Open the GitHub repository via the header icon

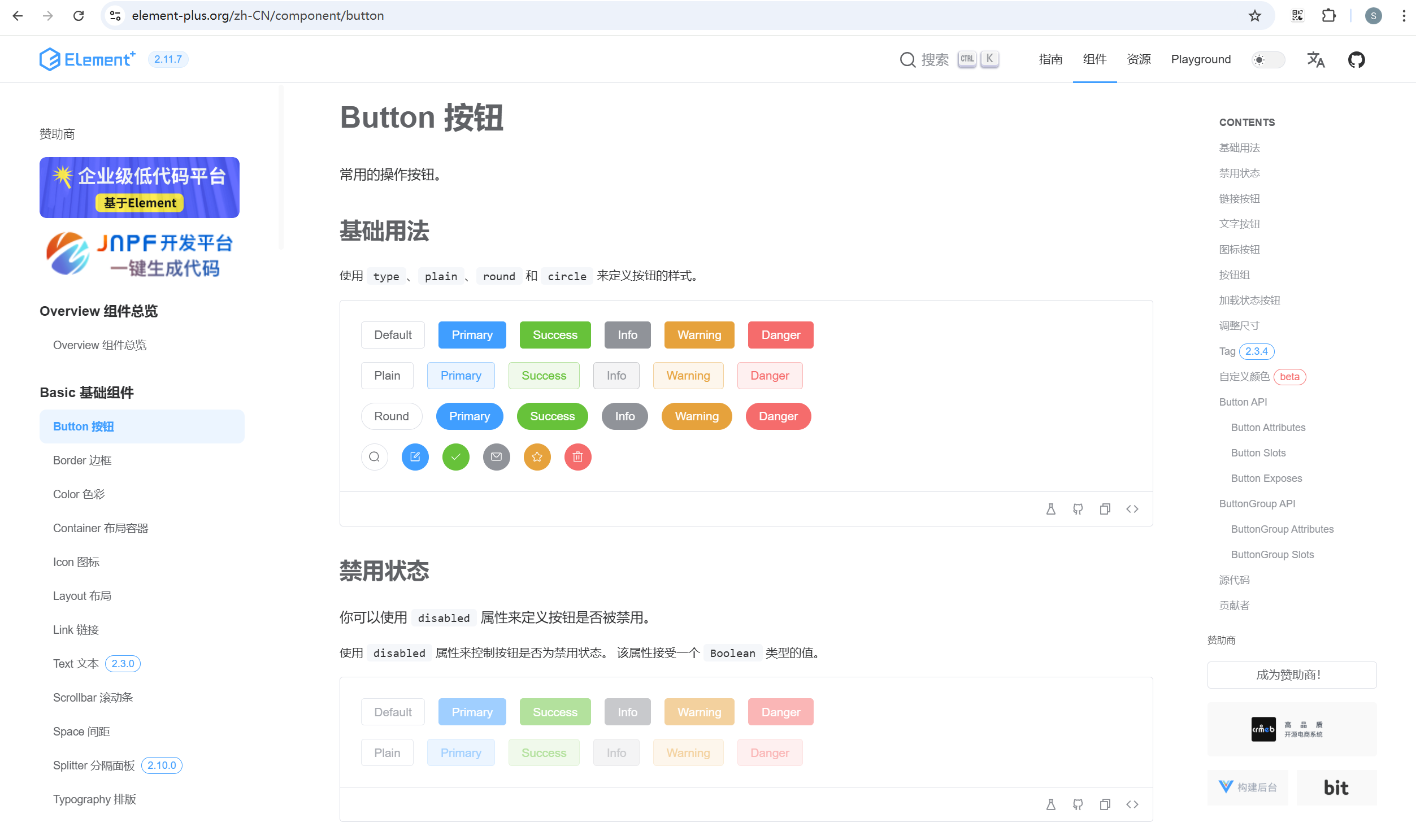pos(1357,59)
